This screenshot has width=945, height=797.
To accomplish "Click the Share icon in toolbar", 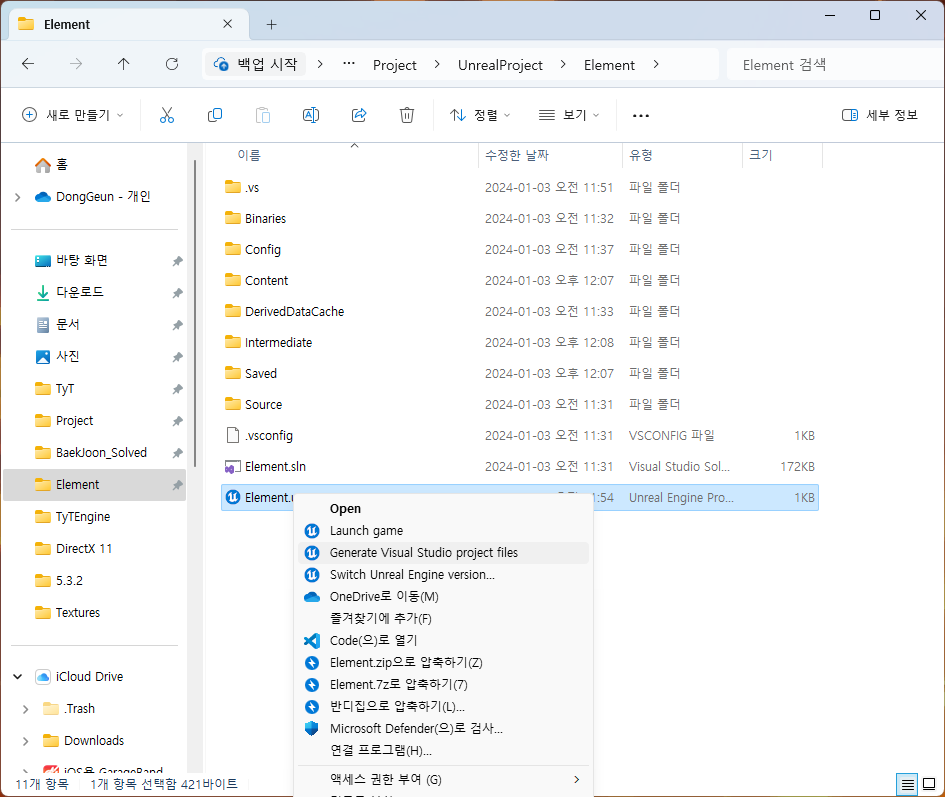I will 359,115.
